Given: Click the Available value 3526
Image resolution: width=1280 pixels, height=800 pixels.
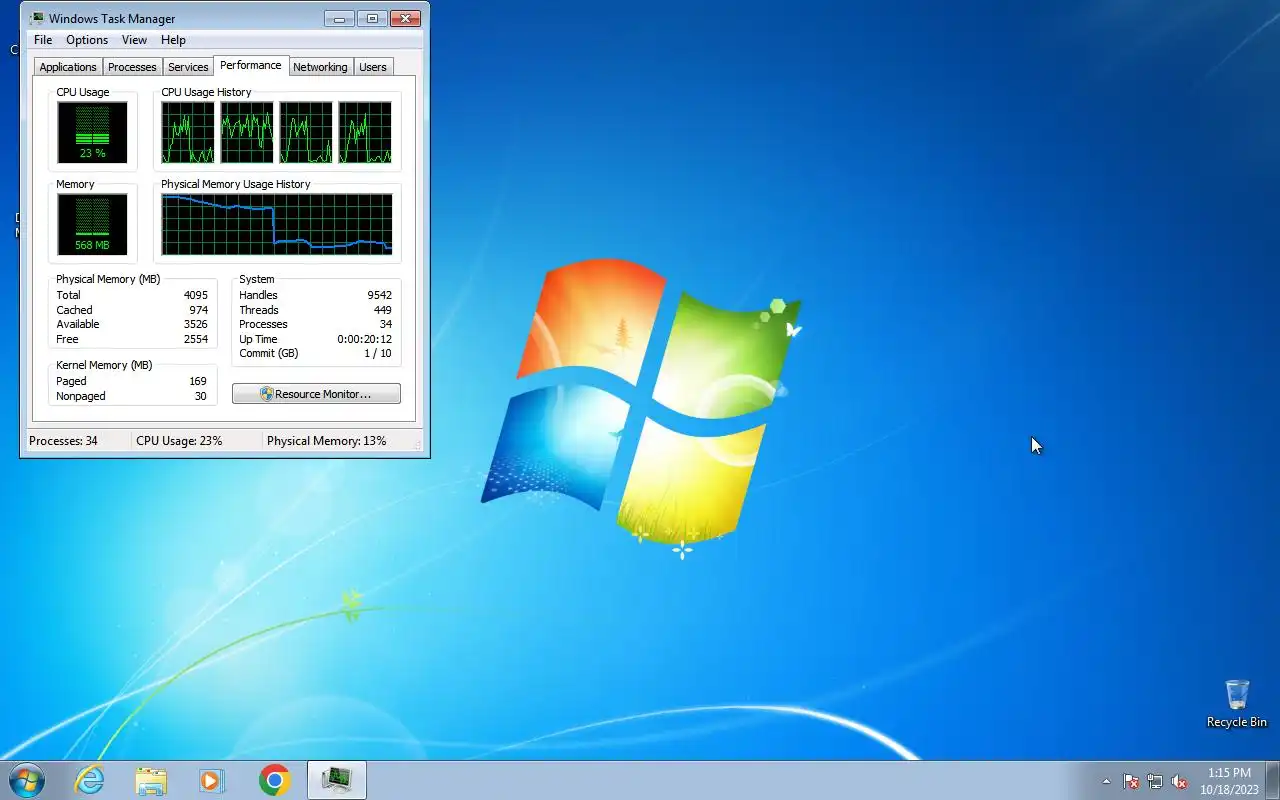Looking at the screenshot, I should [x=196, y=324].
